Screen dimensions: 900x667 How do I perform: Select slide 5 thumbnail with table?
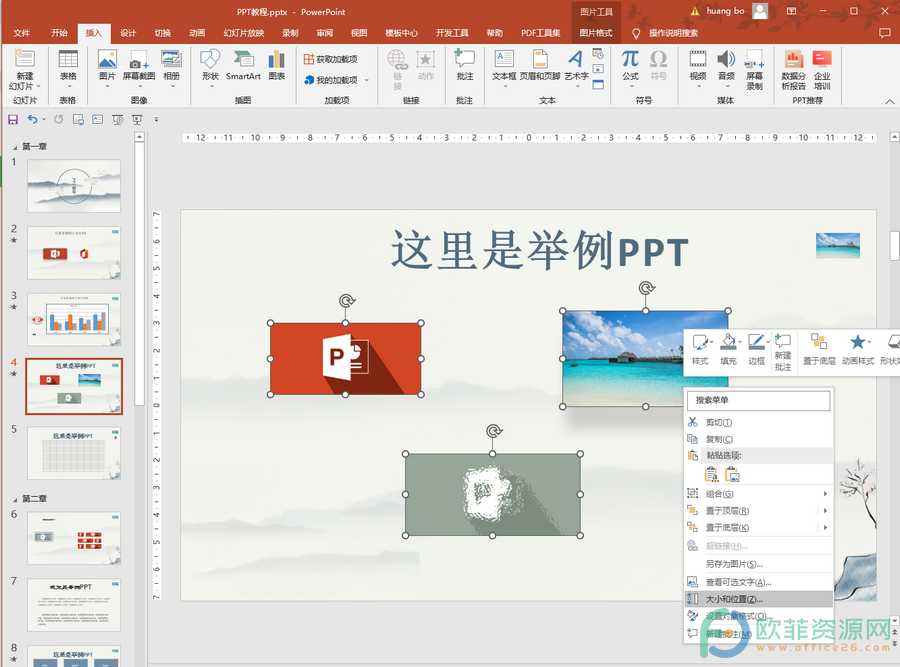click(x=74, y=453)
